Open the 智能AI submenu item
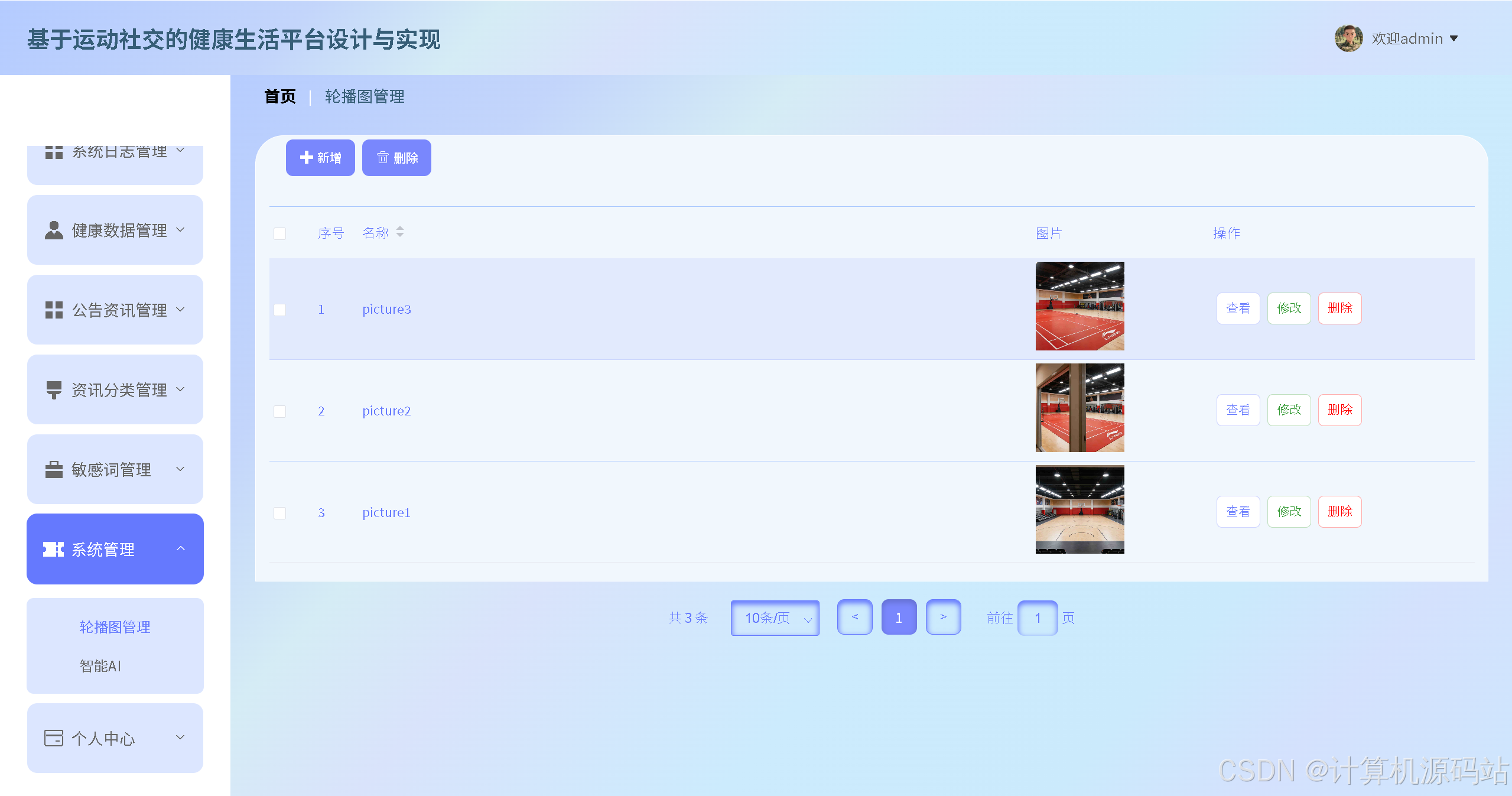 pyautogui.click(x=100, y=666)
